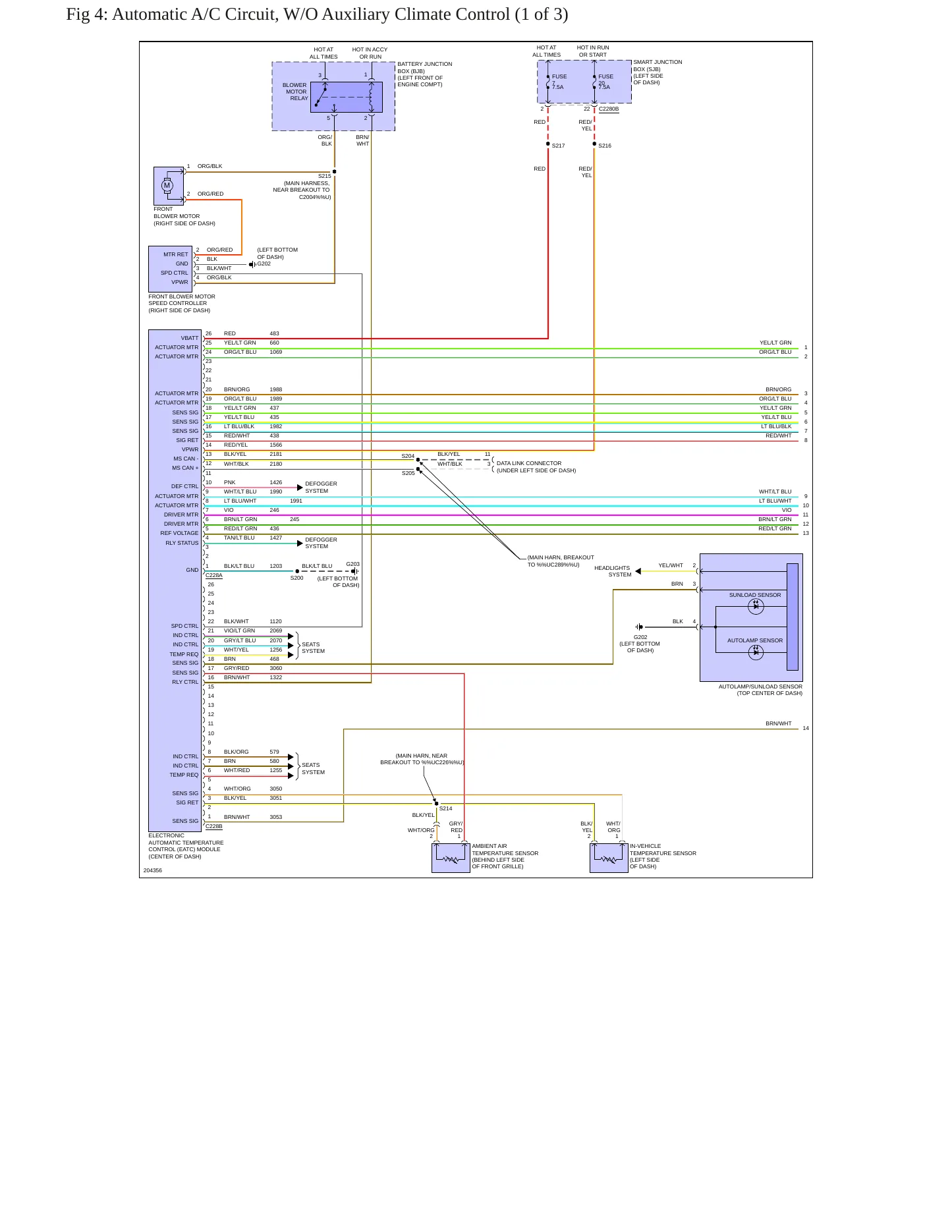952x1232 pixels.
Task: Click defogger arrow on TAN/LT BLU wire
Action: (x=300, y=544)
